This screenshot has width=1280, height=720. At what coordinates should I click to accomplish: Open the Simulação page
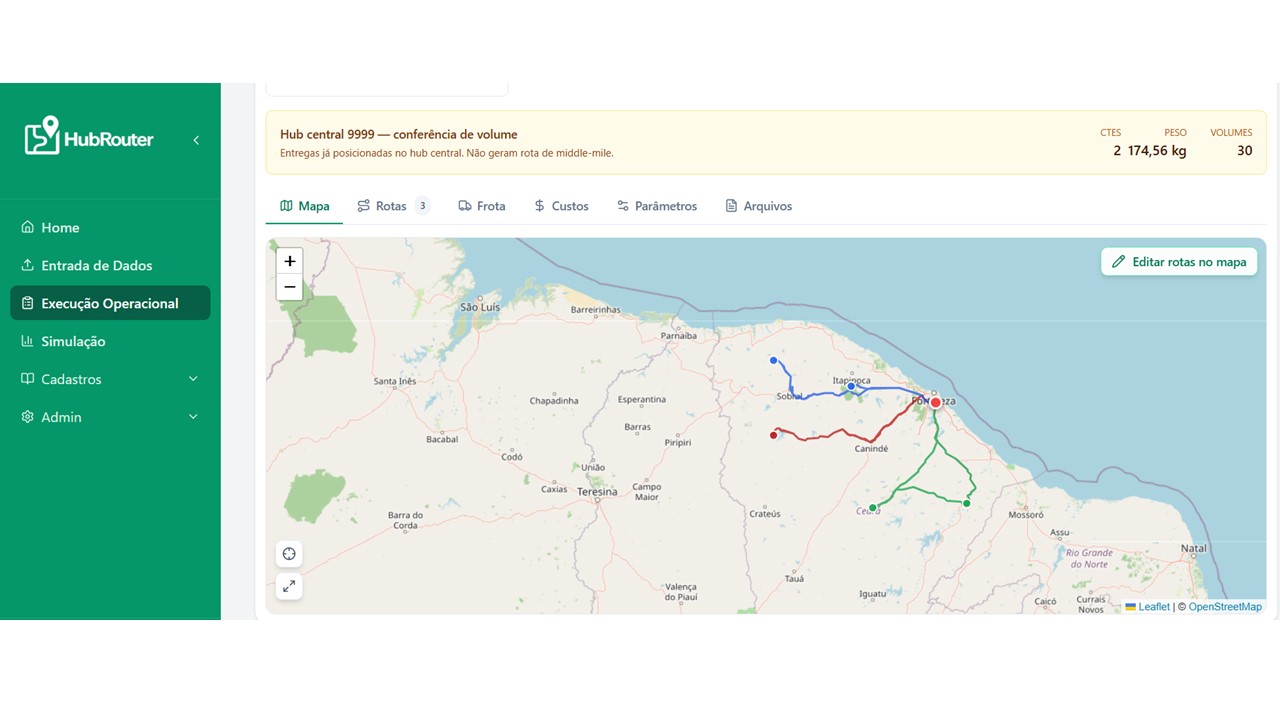(110, 341)
